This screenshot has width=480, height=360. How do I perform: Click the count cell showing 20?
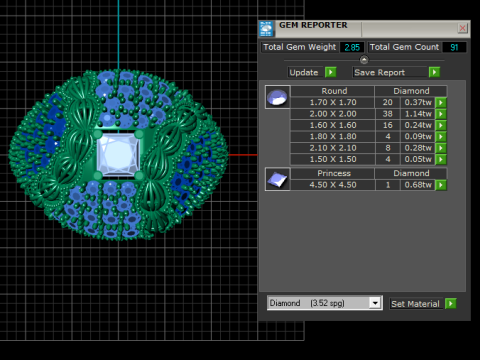click(388, 103)
